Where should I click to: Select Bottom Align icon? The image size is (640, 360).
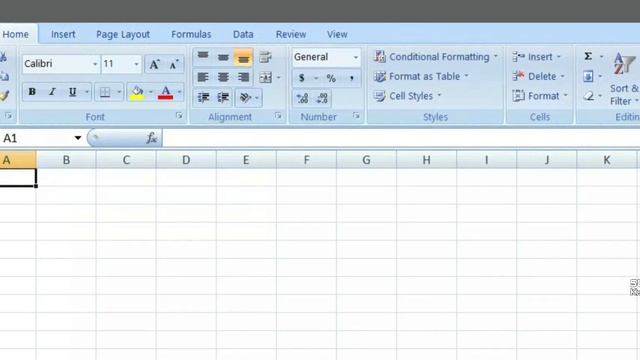pos(243,58)
